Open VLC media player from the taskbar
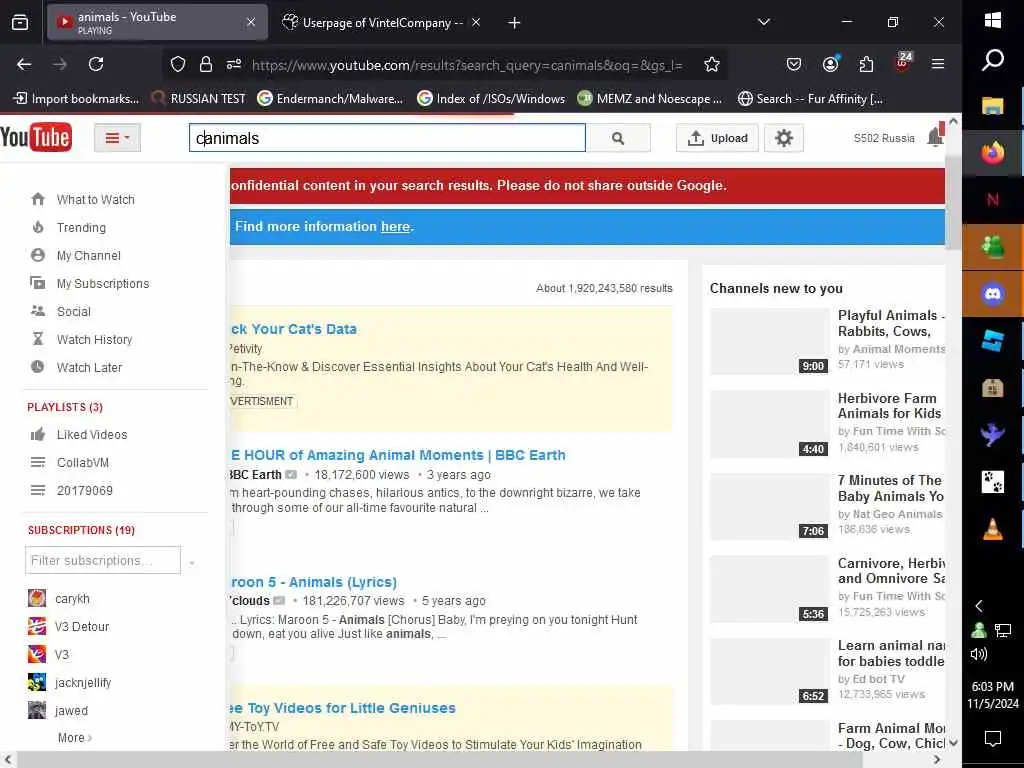This screenshot has height=768, width=1024. click(993, 528)
